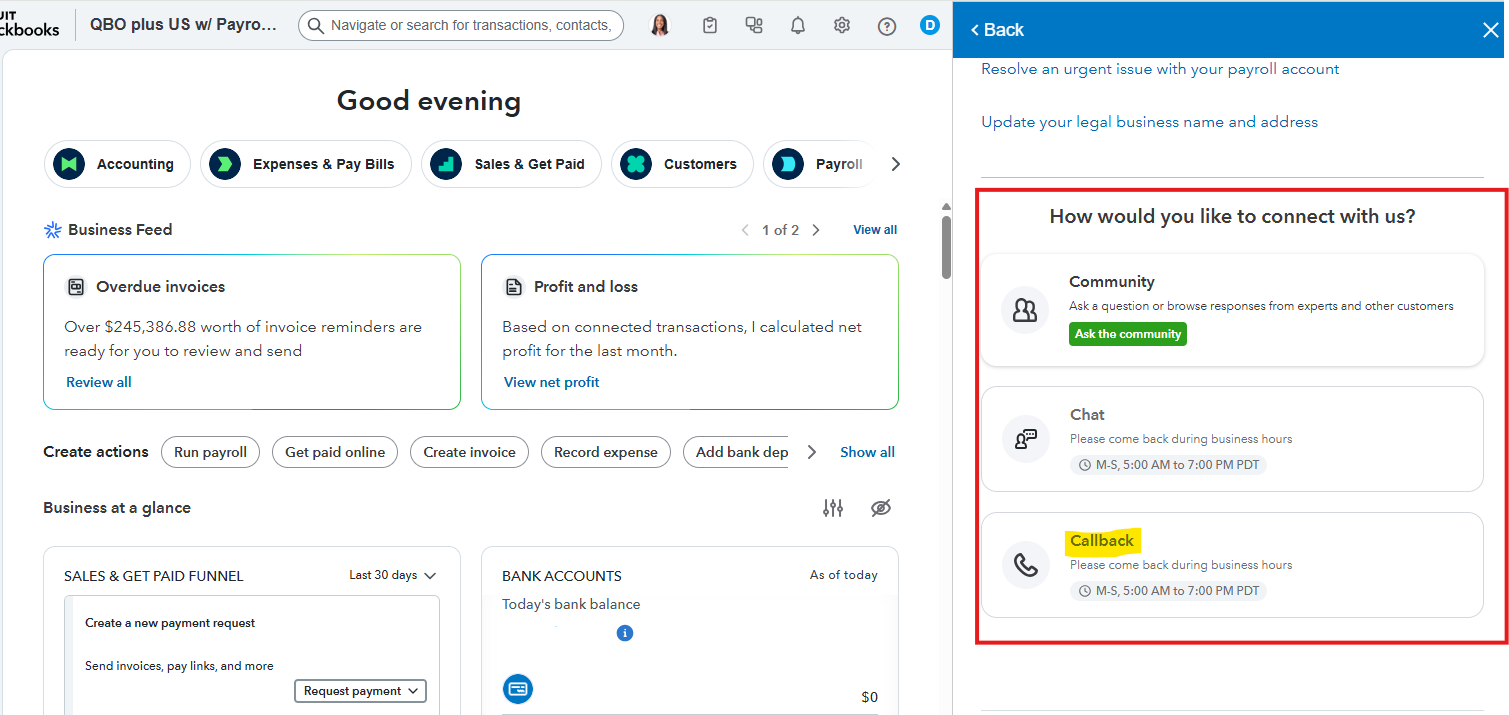Open the Review all link
Image resolution: width=1509 pixels, height=715 pixels.
98,382
